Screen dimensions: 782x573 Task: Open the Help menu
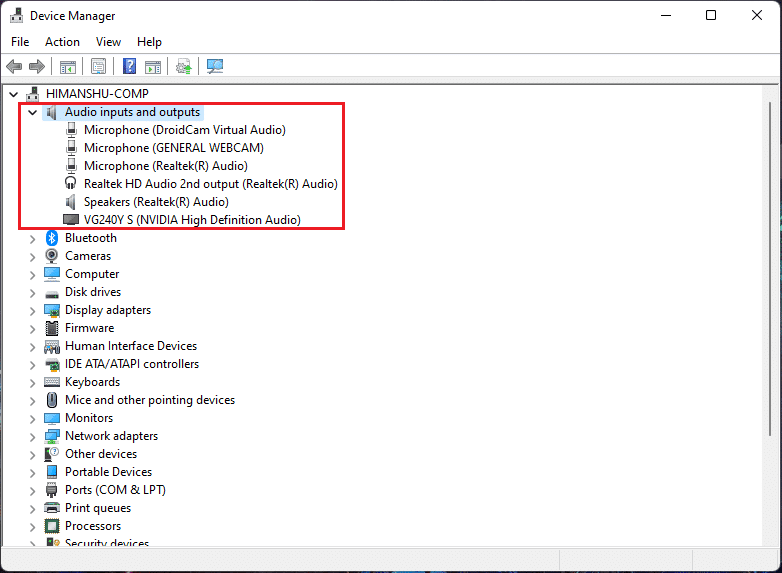click(149, 42)
